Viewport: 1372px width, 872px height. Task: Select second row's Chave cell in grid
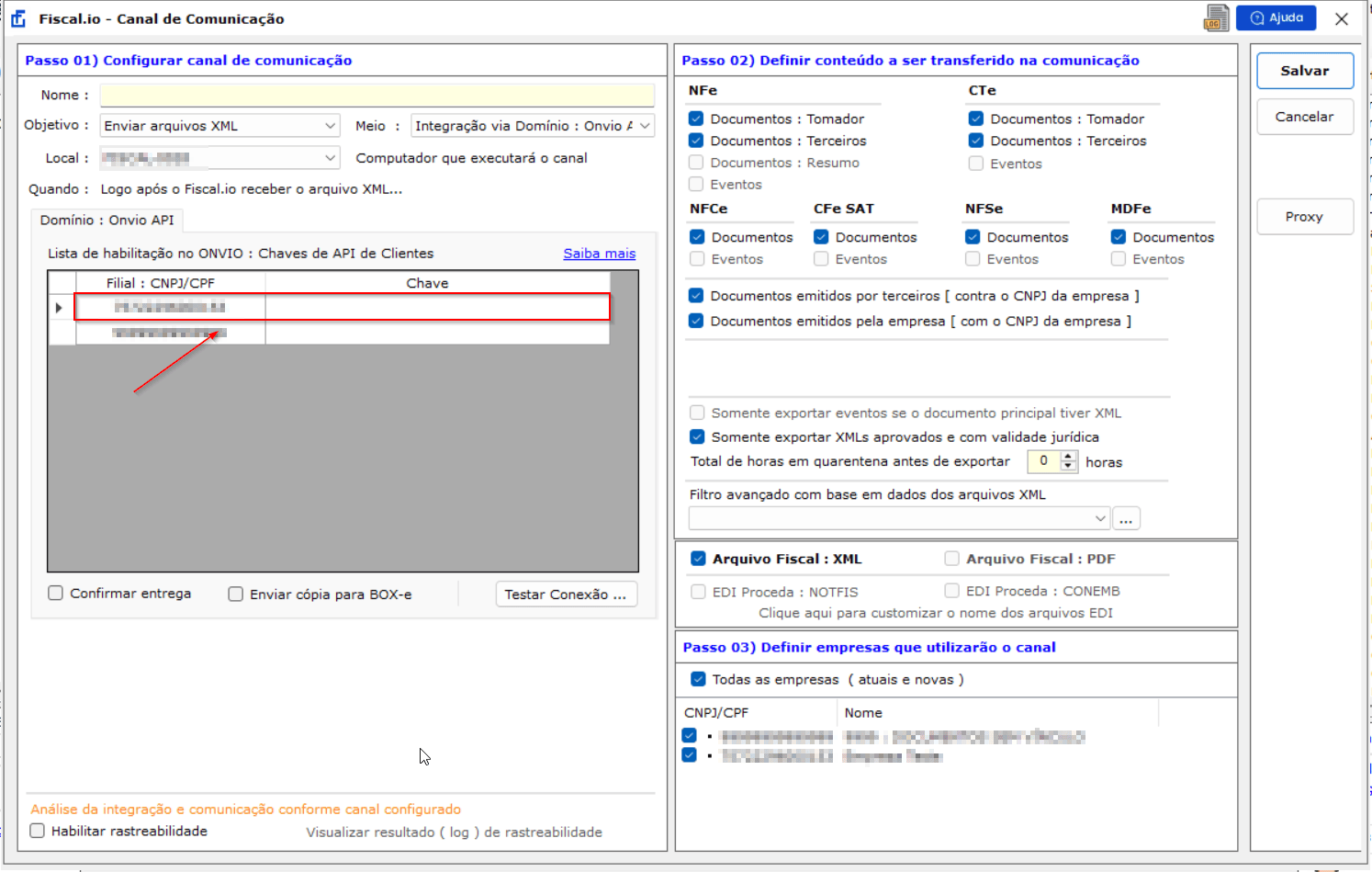(438, 333)
